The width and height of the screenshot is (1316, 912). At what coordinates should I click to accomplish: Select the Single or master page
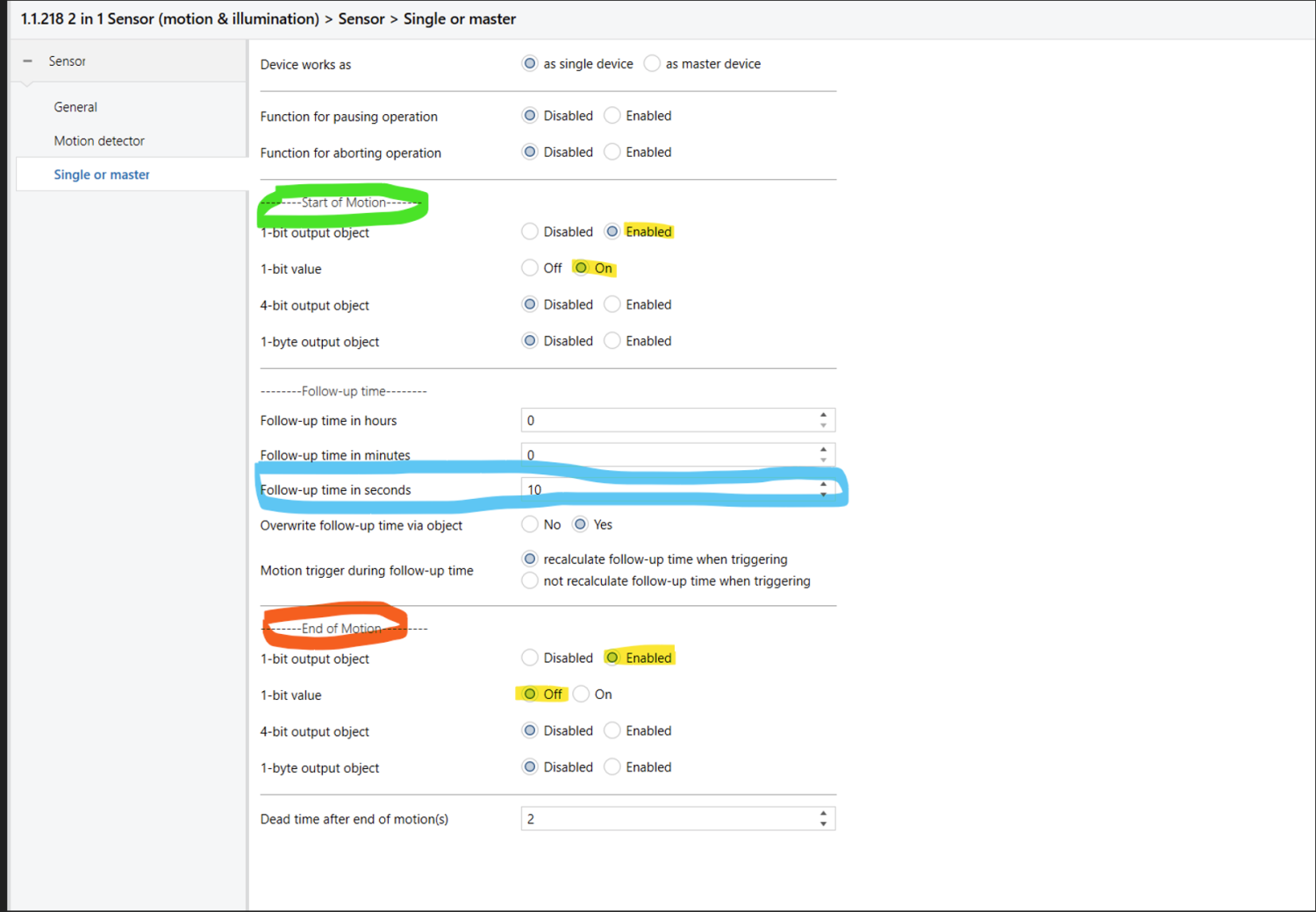(x=102, y=175)
